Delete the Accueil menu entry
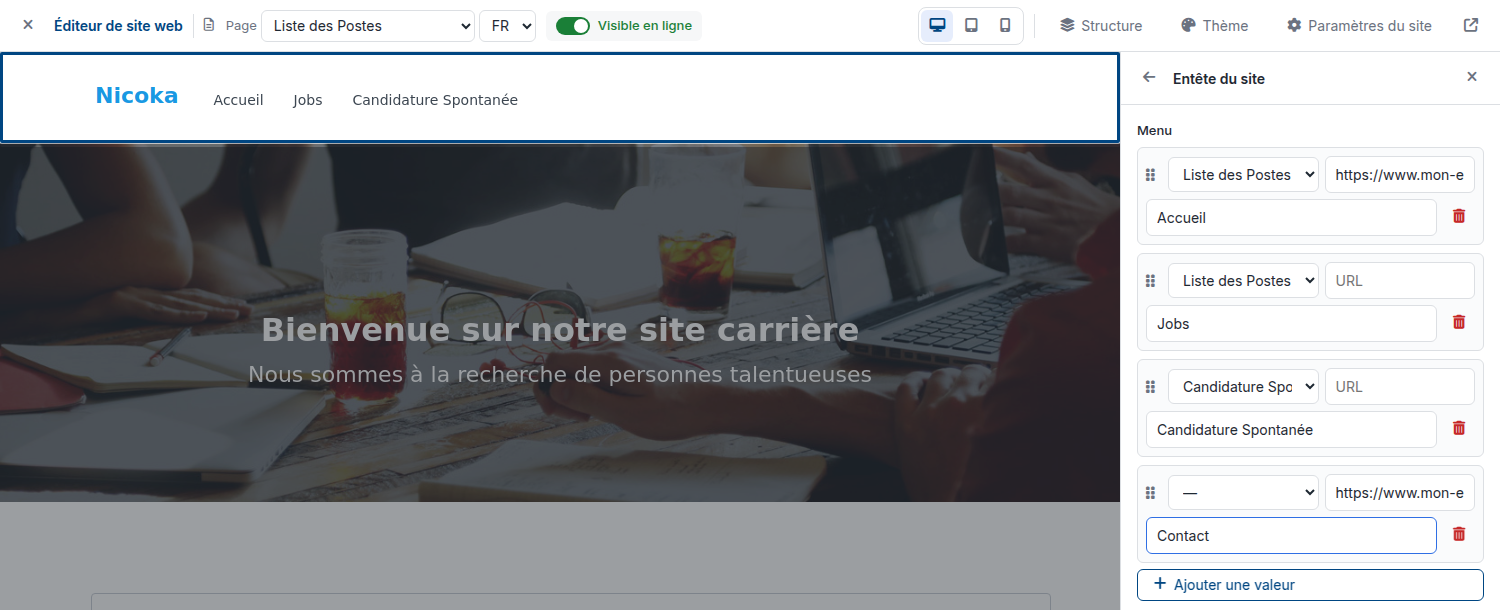The image size is (1500, 610). coord(1459,216)
